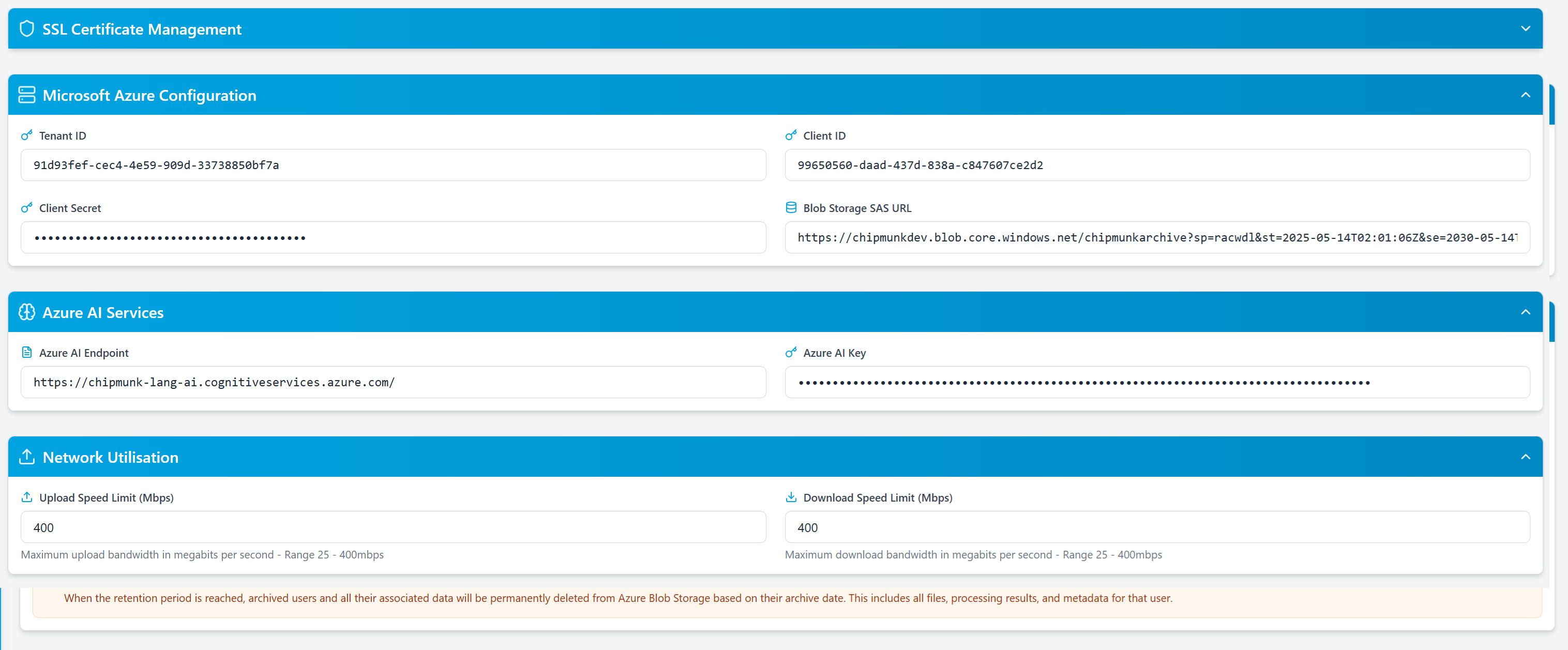
Task: Click the document icon next to Azure AI Endpoint
Action: tap(27, 352)
